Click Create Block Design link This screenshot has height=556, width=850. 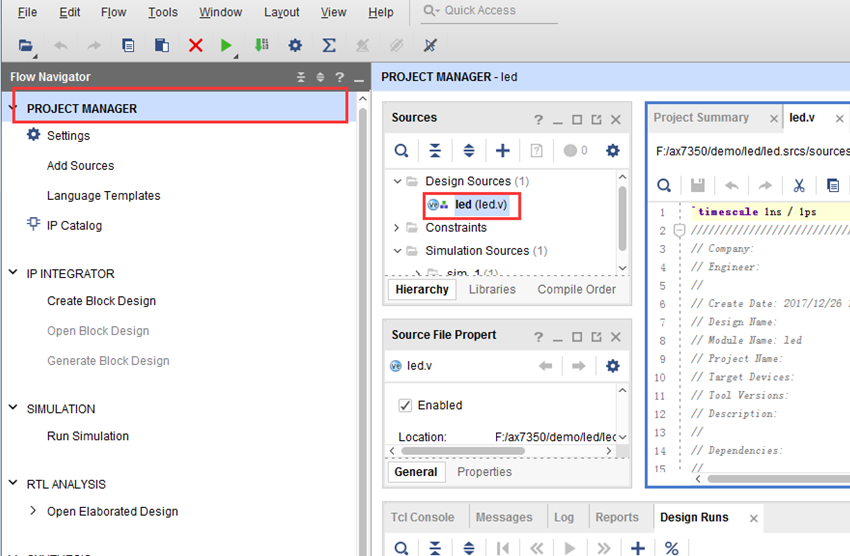click(101, 301)
